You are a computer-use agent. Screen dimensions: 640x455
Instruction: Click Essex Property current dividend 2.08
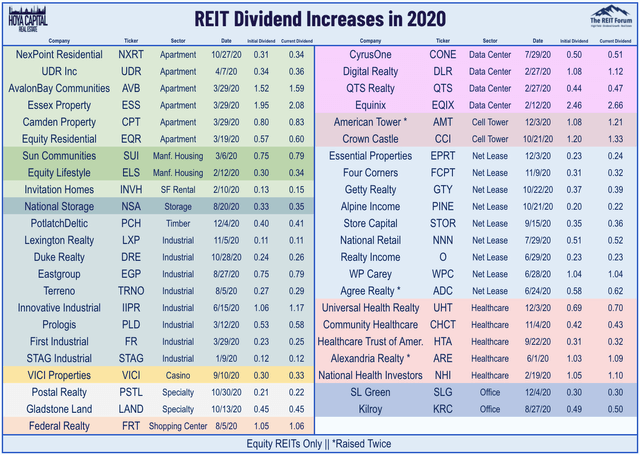click(x=296, y=105)
